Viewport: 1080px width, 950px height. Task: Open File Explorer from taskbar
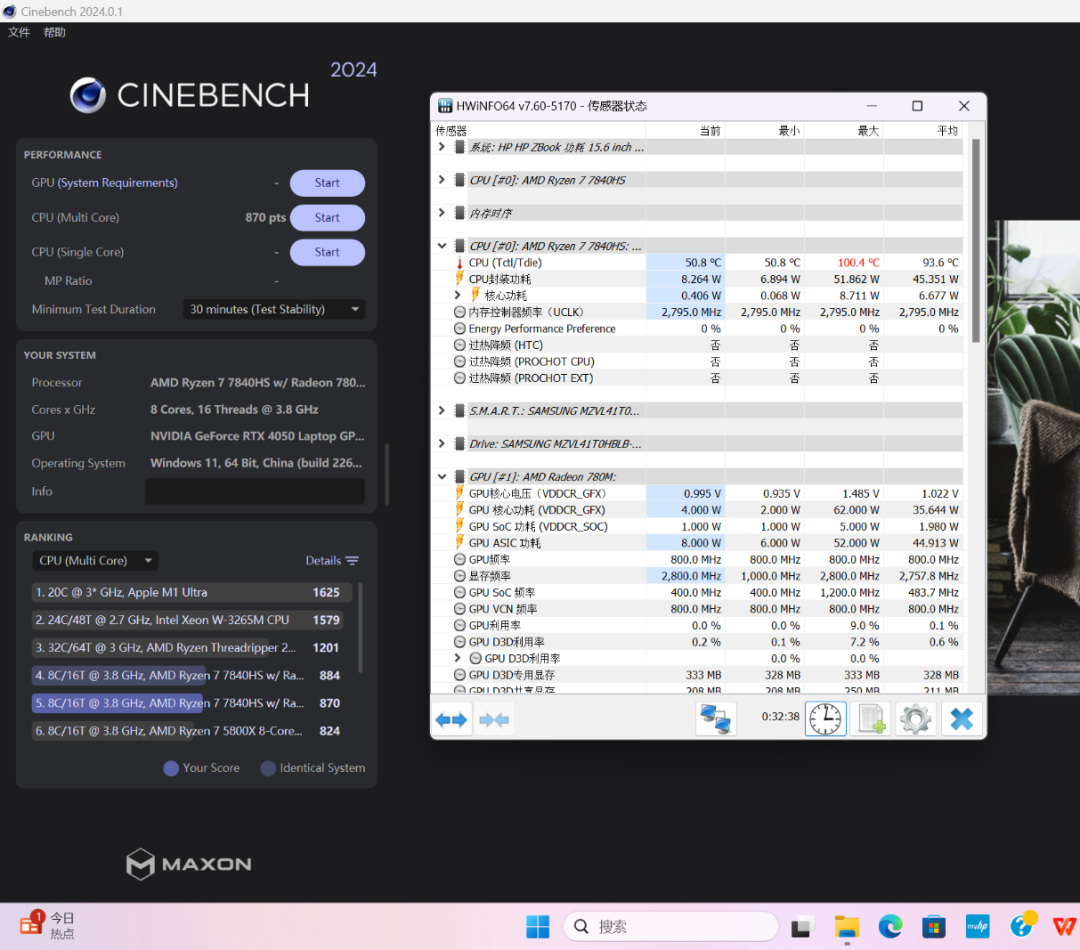[847, 927]
